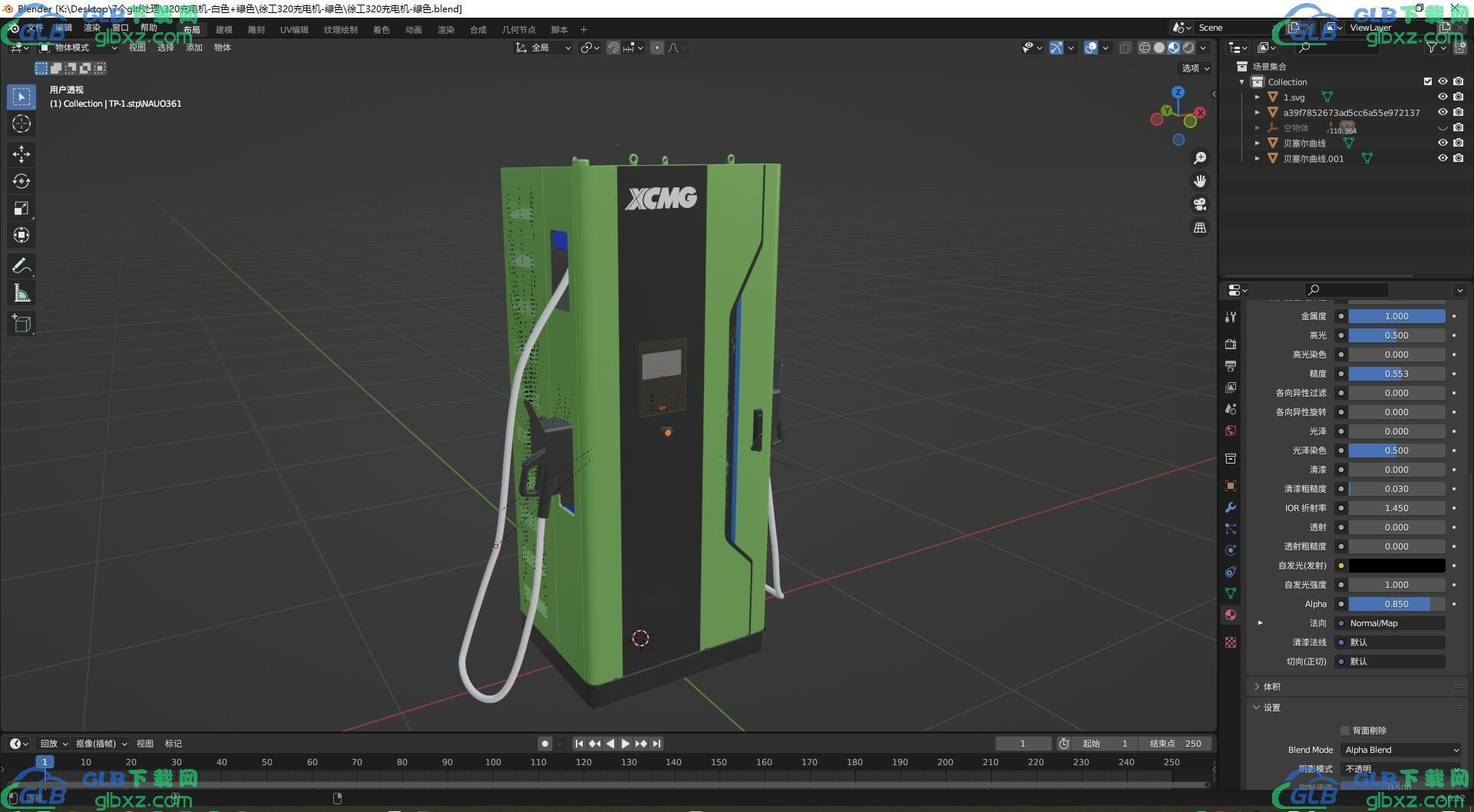Click the 金属度 slider

click(1396, 316)
